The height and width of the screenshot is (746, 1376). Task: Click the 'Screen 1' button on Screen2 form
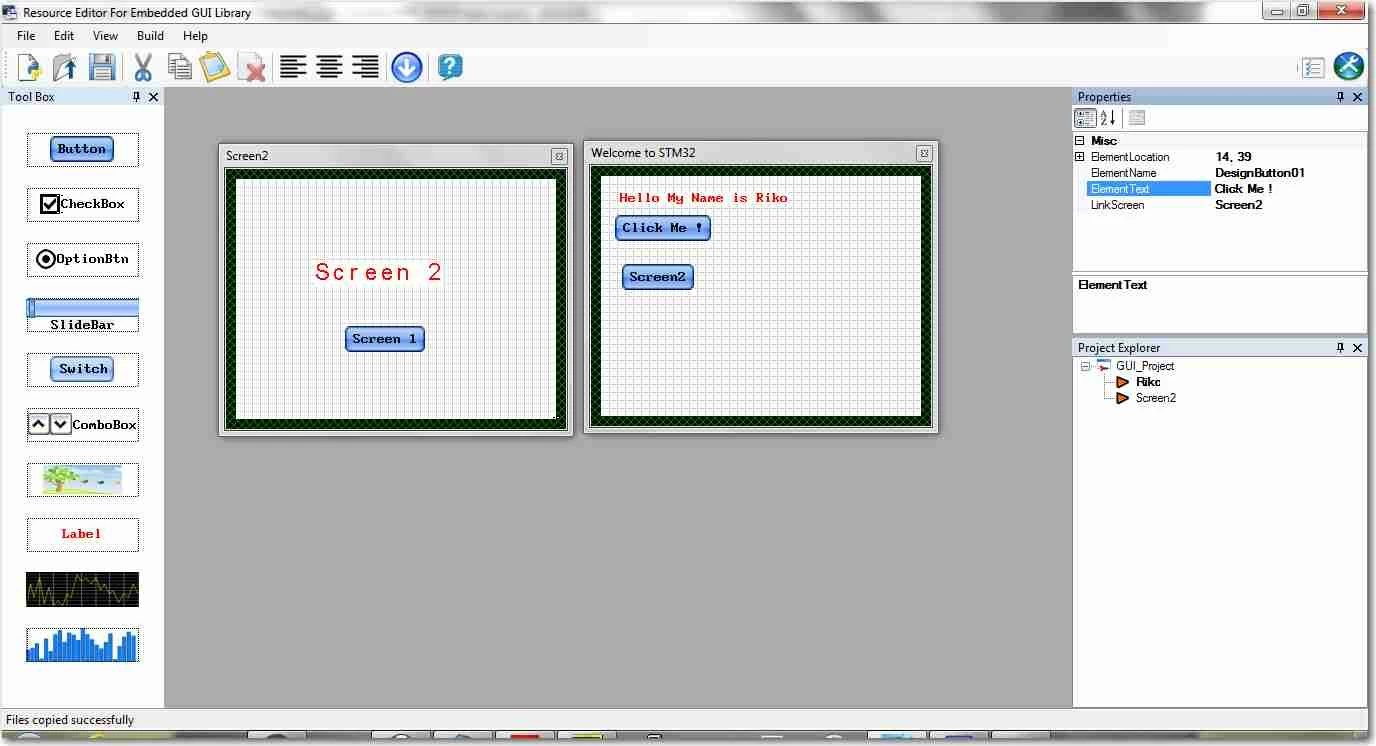point(385,339)
